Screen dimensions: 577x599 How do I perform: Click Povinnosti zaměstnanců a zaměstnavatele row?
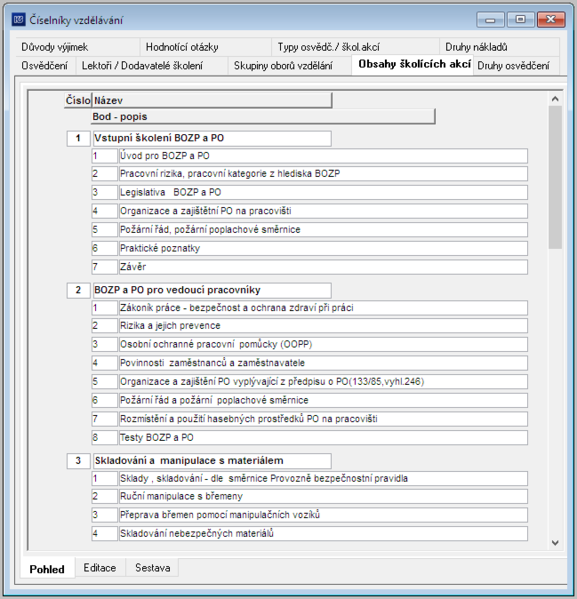pos(323,363)
